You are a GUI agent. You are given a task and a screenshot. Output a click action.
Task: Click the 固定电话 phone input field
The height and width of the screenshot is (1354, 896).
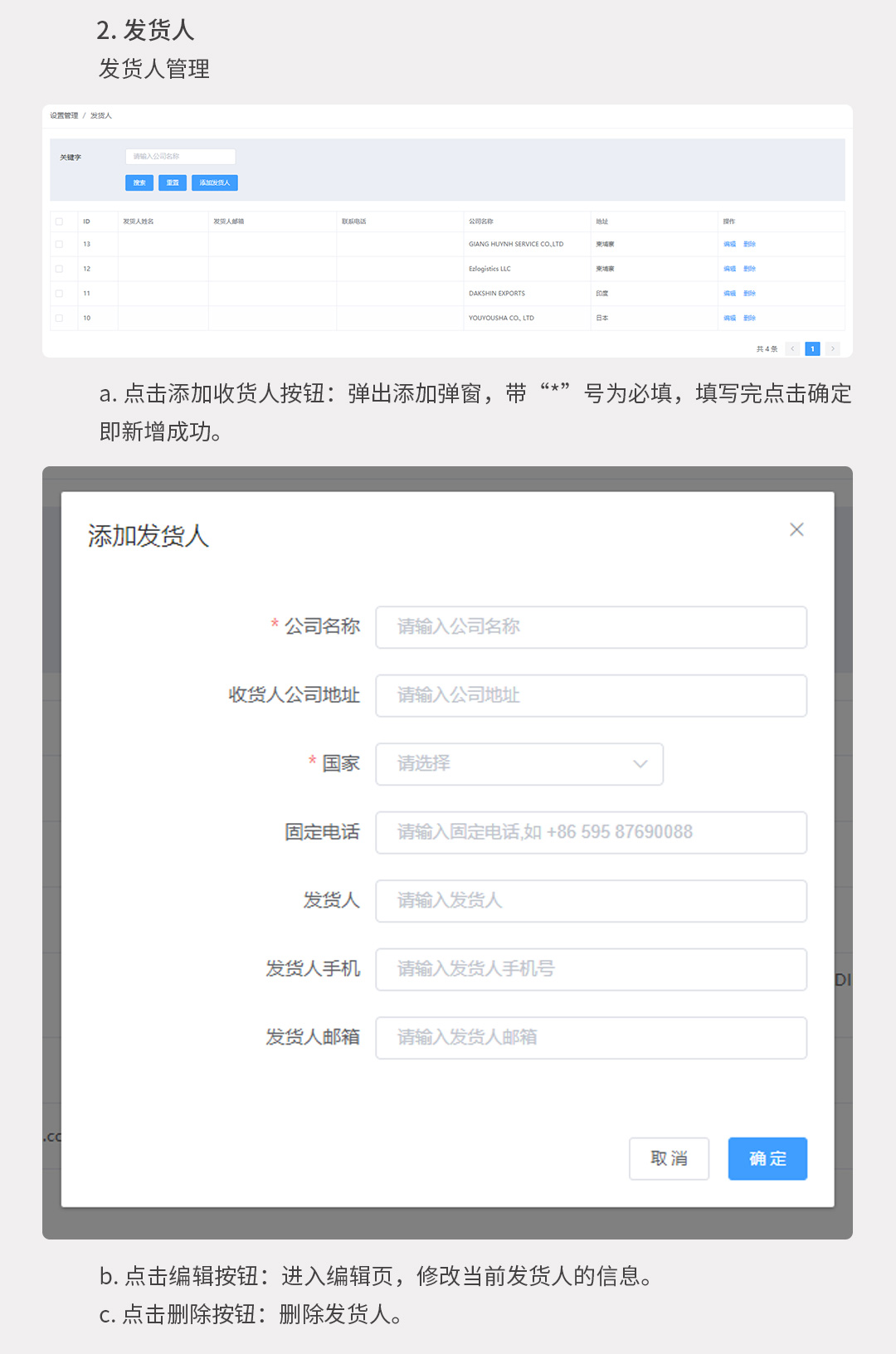591,832
